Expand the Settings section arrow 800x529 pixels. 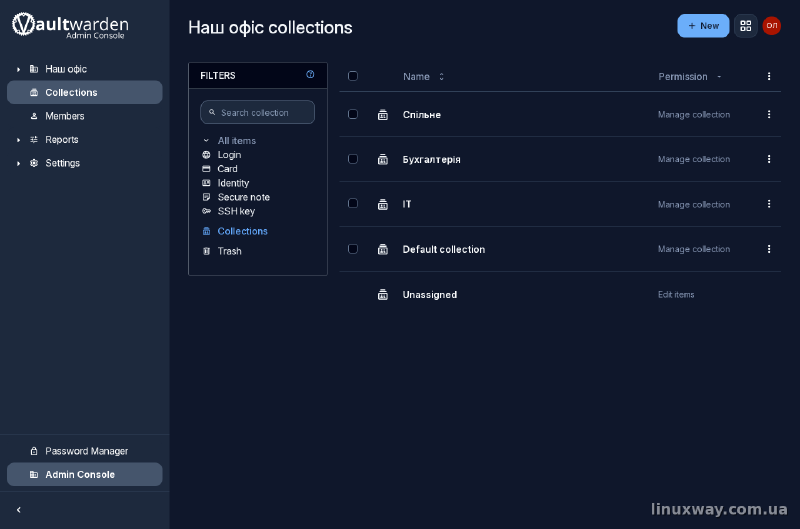tap(18, 163)
